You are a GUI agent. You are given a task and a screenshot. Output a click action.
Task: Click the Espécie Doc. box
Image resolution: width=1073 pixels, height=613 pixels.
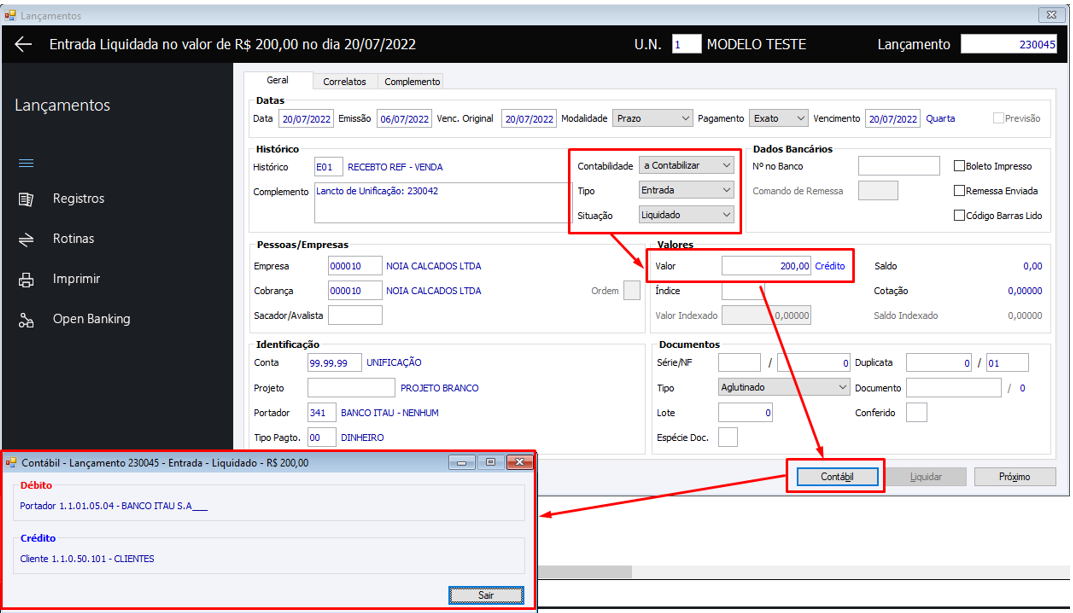pyautogui.click(x=728, y=437)
